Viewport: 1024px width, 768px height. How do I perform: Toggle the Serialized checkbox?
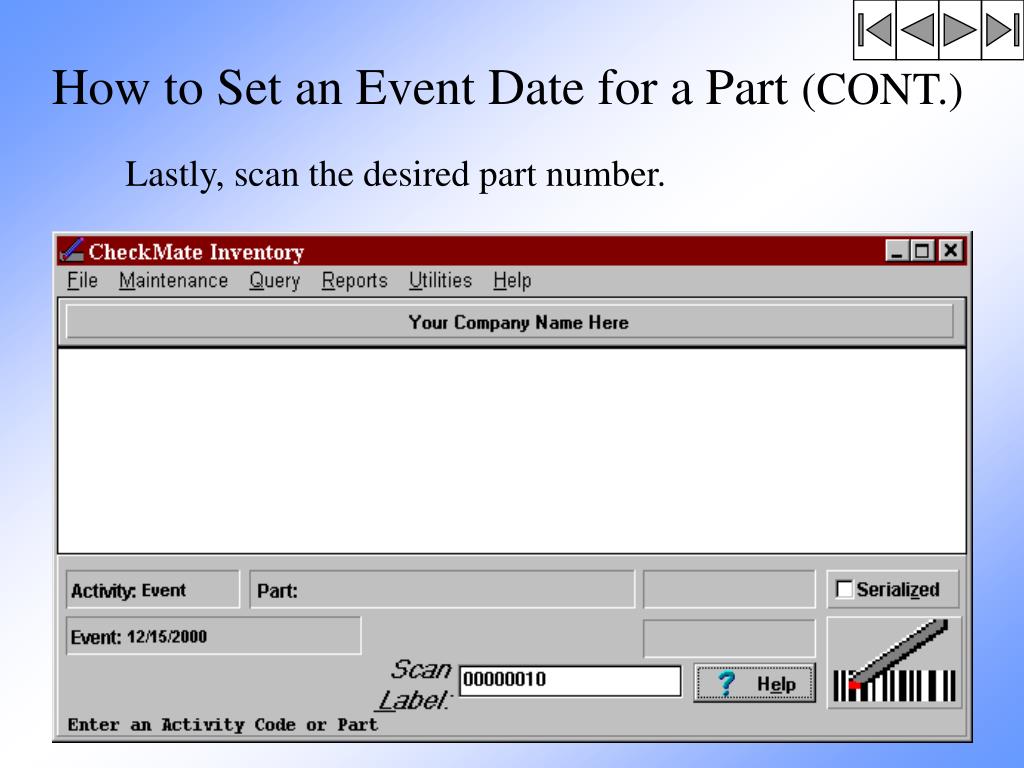point(844,589)
